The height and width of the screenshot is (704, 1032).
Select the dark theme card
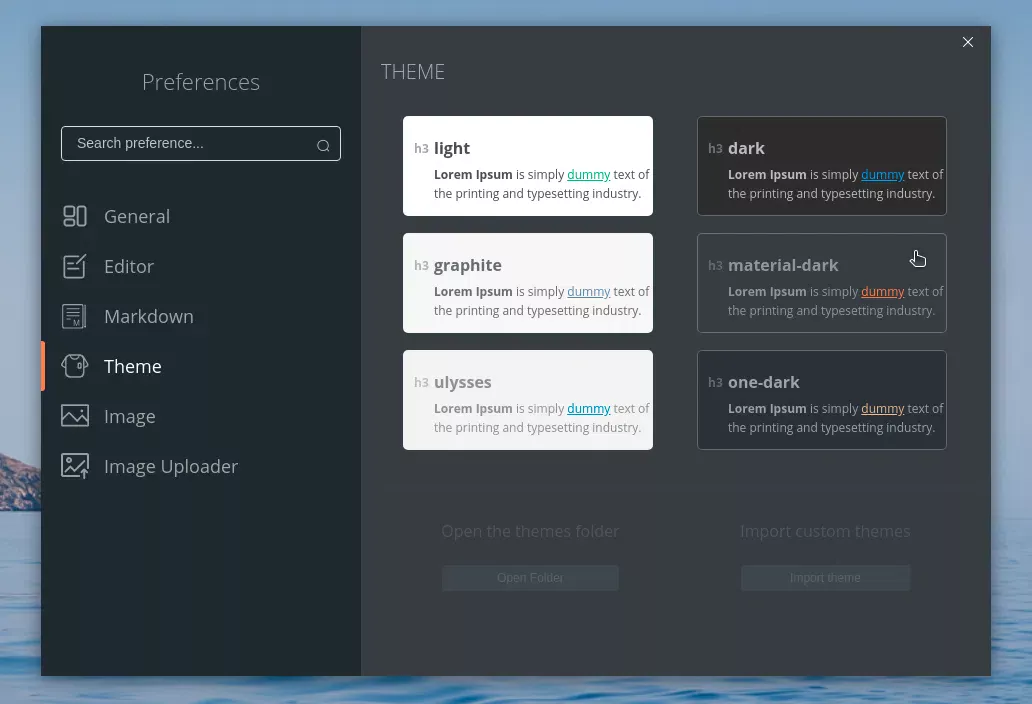[x=821, y=166]
